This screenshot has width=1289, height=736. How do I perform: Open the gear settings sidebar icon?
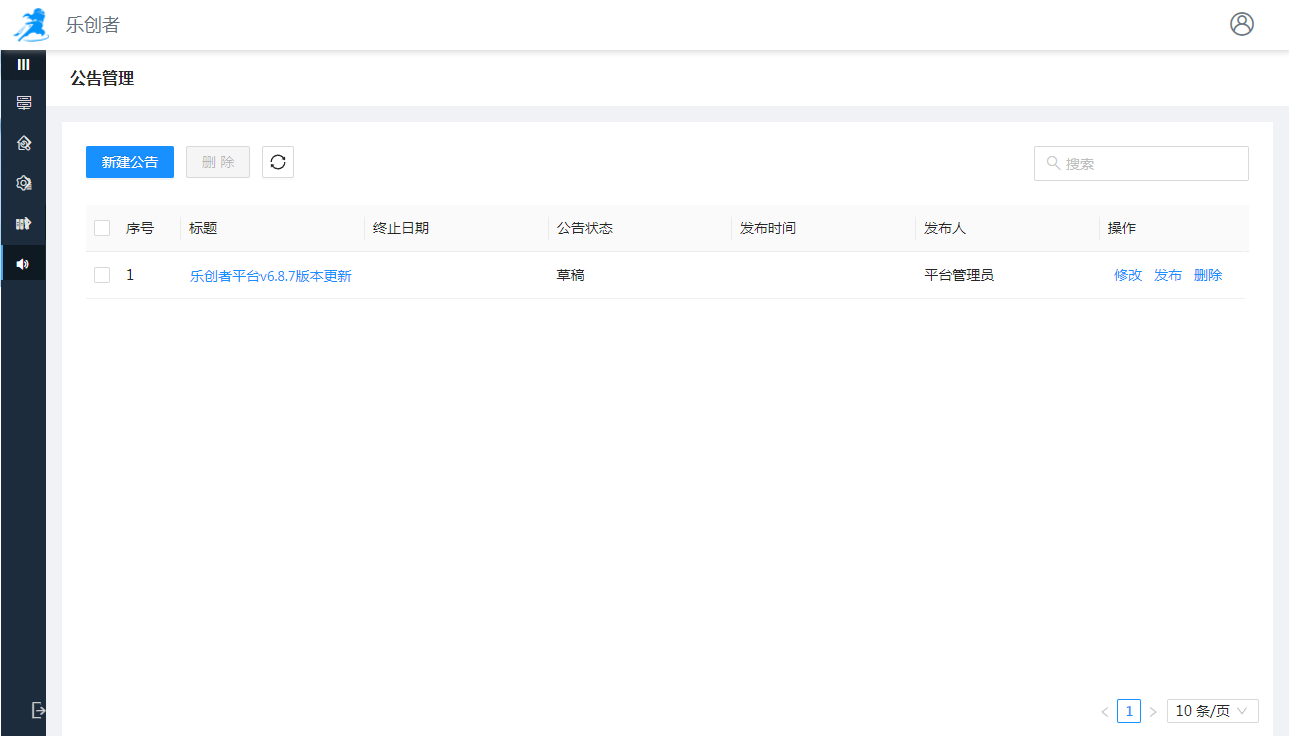(24, 183)
